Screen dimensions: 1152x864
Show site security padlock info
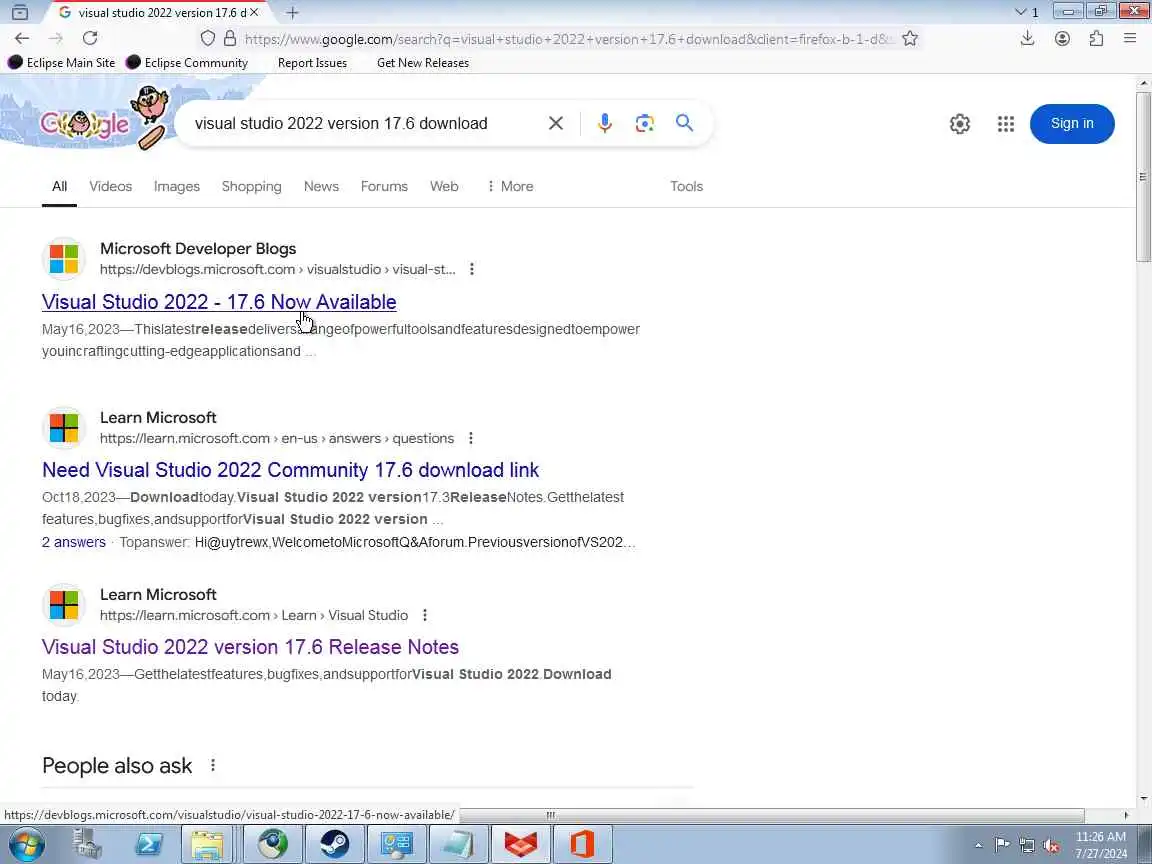(230, 38)
